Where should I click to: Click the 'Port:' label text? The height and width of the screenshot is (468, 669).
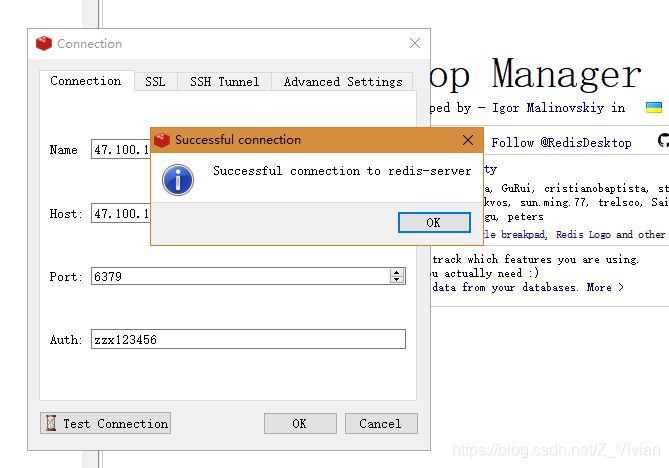pyautogui.click(x=65, y=277)
